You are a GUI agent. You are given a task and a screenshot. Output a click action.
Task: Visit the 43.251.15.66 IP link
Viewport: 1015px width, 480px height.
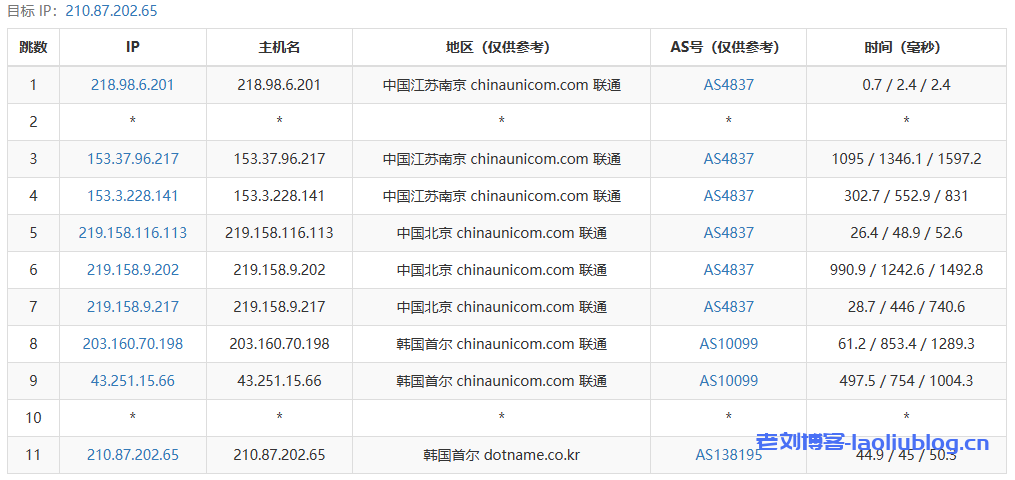coord(132,381)
